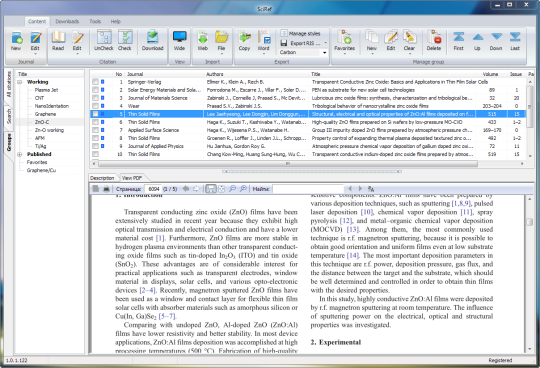Tick checkbox of row 6 Thin Solid Films

click(x=95, y=122)
